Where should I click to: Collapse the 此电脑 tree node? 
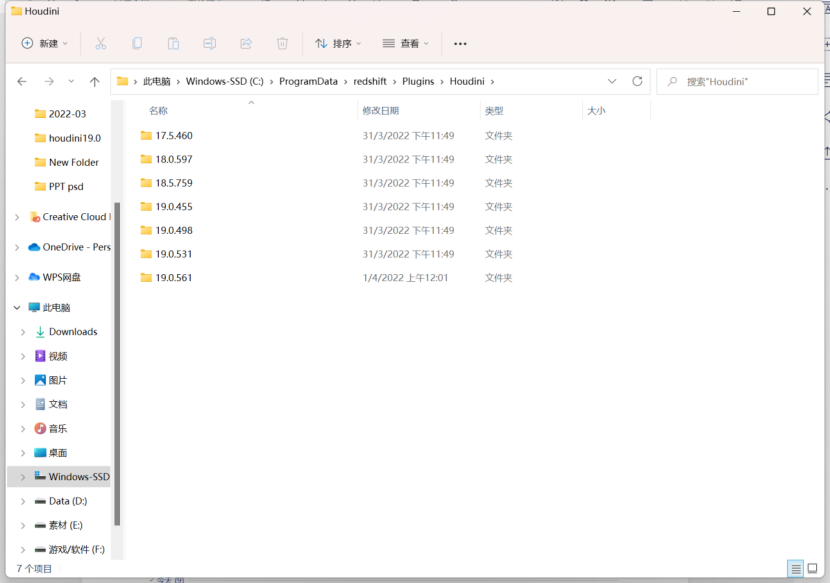17,308
